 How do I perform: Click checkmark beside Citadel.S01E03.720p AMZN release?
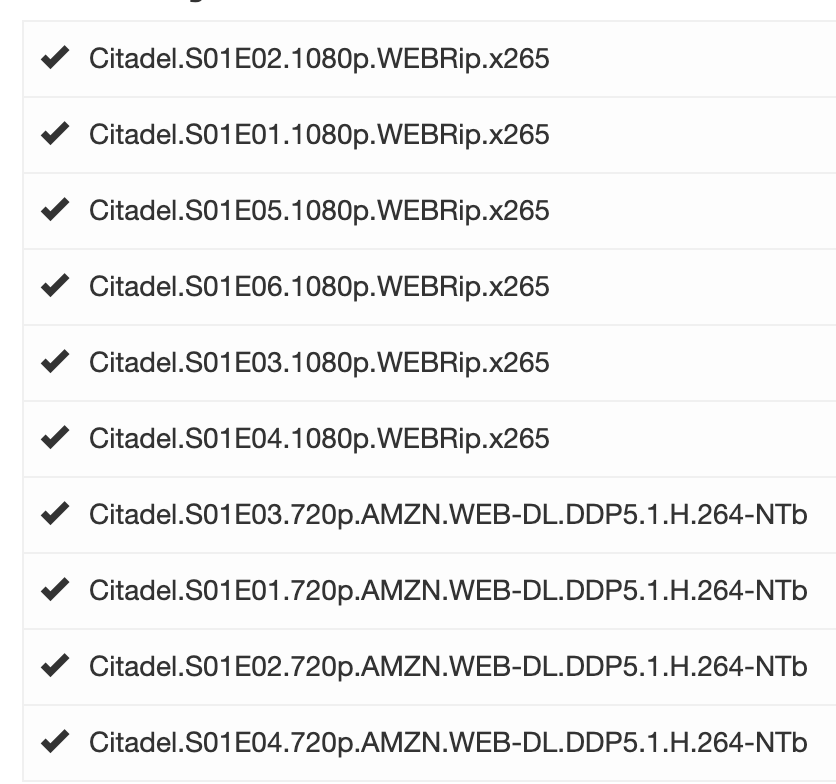[55, 513]
